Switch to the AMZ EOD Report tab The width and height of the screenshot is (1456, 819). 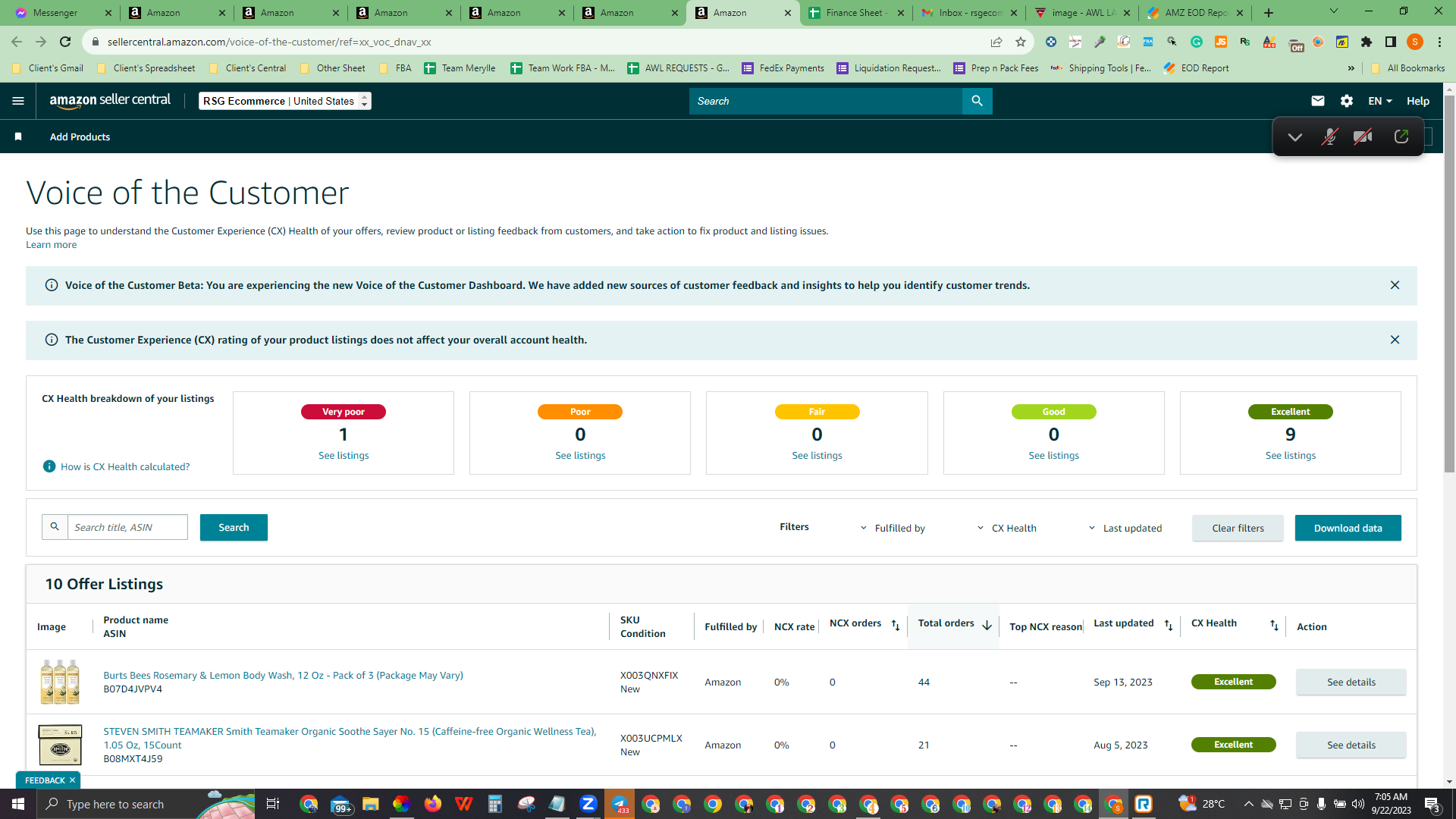(x=1195, y=13)
